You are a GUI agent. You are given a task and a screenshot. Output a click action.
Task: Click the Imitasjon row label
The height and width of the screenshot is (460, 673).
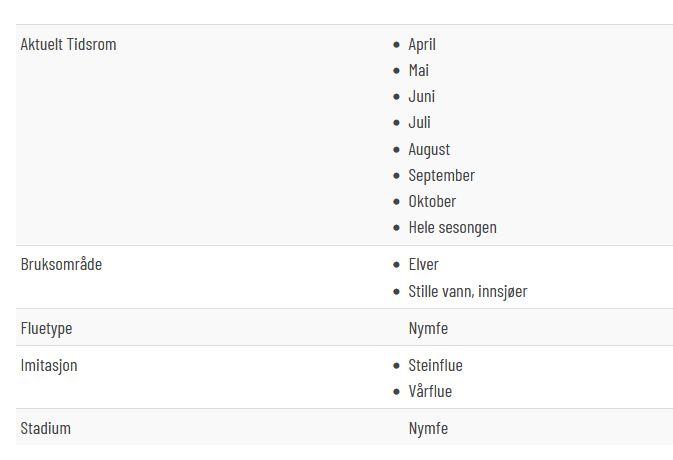click(x=49, y=366)
